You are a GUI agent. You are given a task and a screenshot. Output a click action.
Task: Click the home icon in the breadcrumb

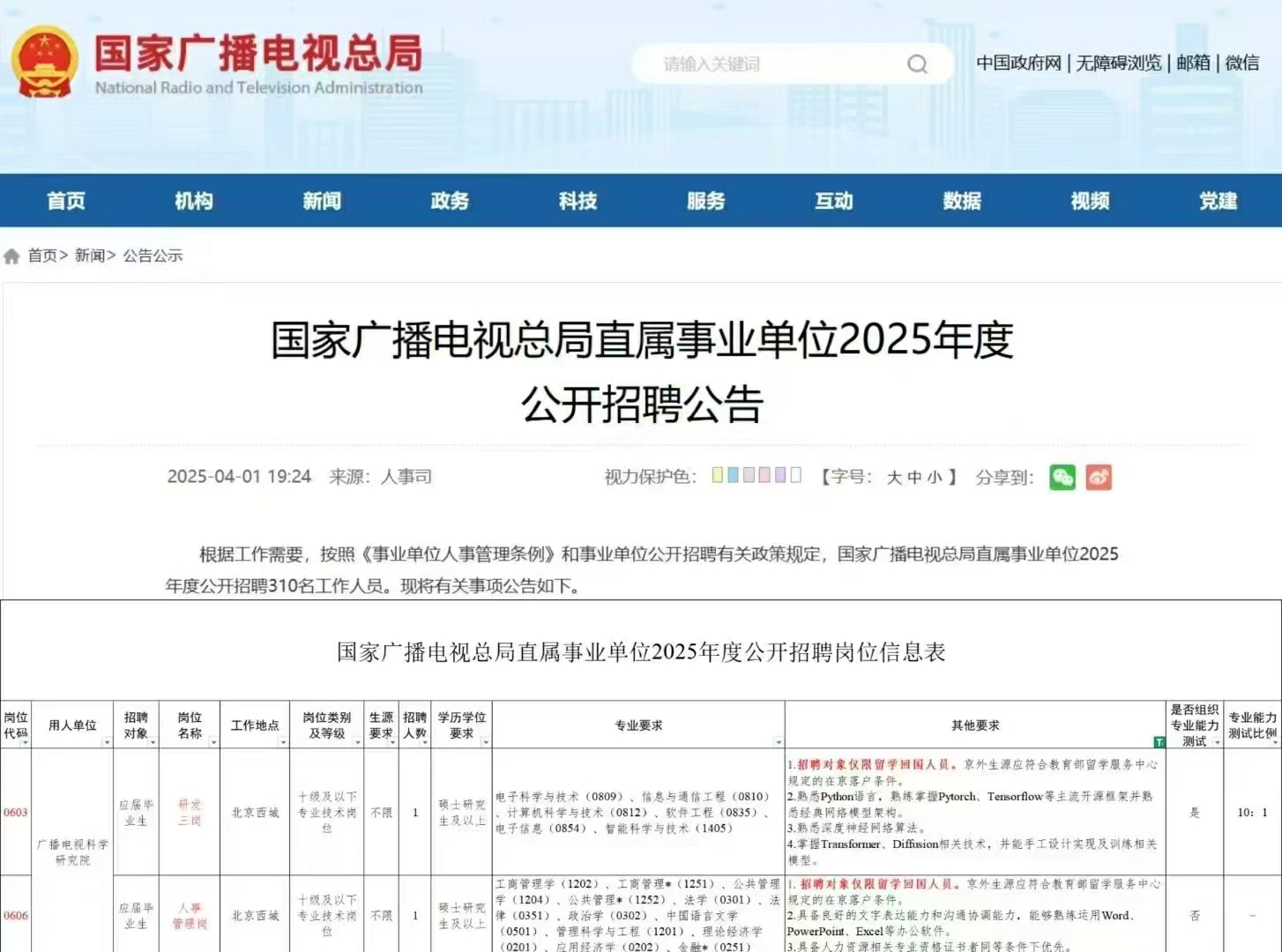click(11, 257)
